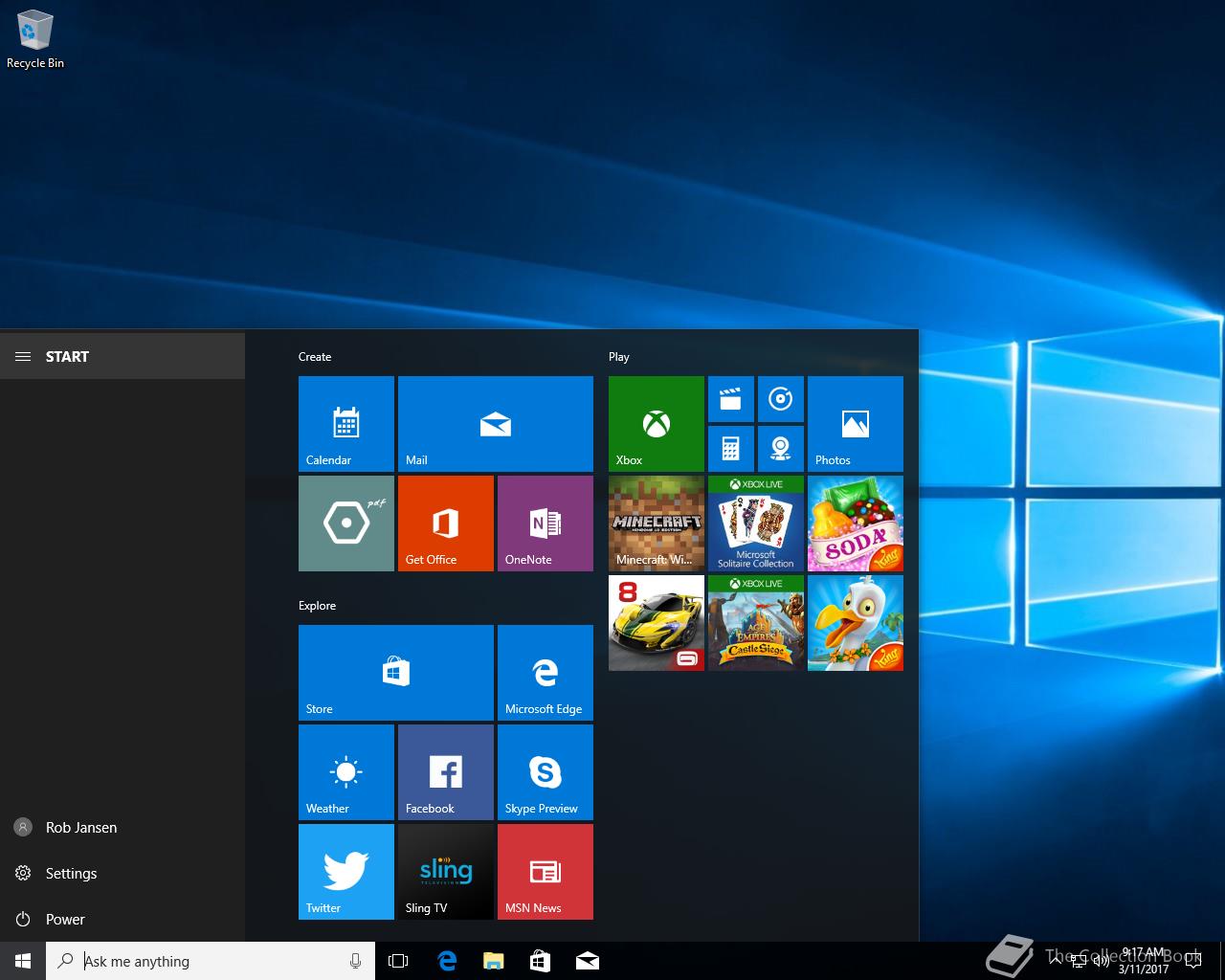
Task: Open the taskbar clock and date
Action: (x=1144, y=961)
